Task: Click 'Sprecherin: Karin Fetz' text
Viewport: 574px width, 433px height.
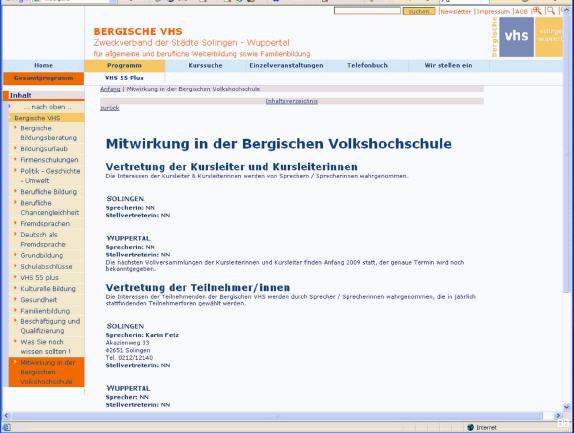Action: pyautogui.click(x=142, y=335)
